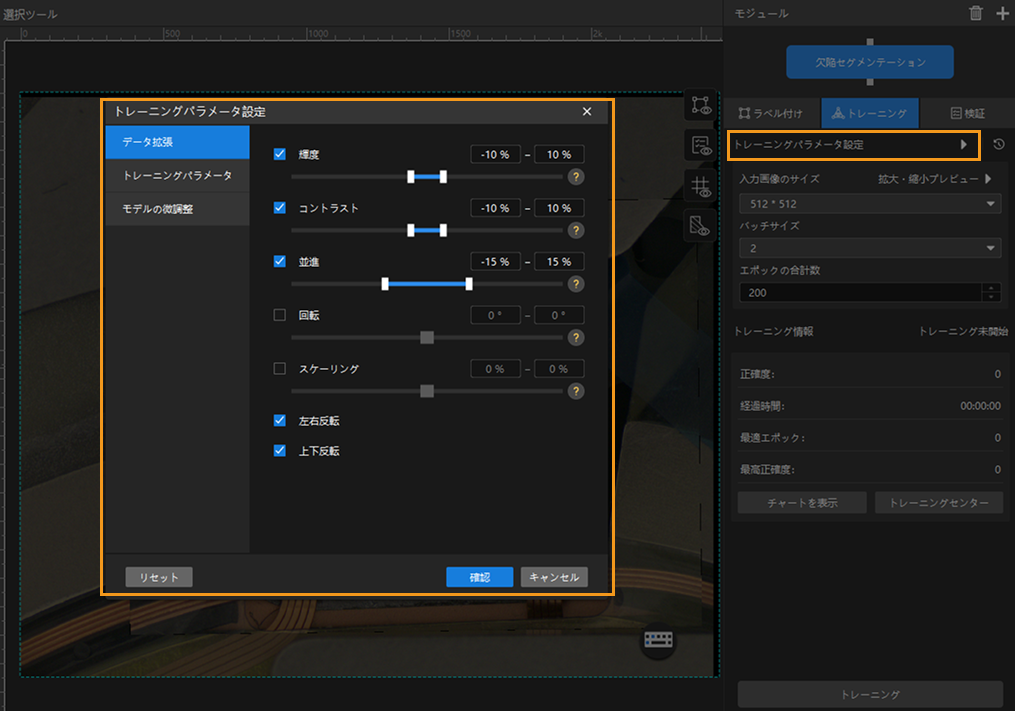
Task: Open the input image size 512 * 512 dropdown
Action: point(870,203)
